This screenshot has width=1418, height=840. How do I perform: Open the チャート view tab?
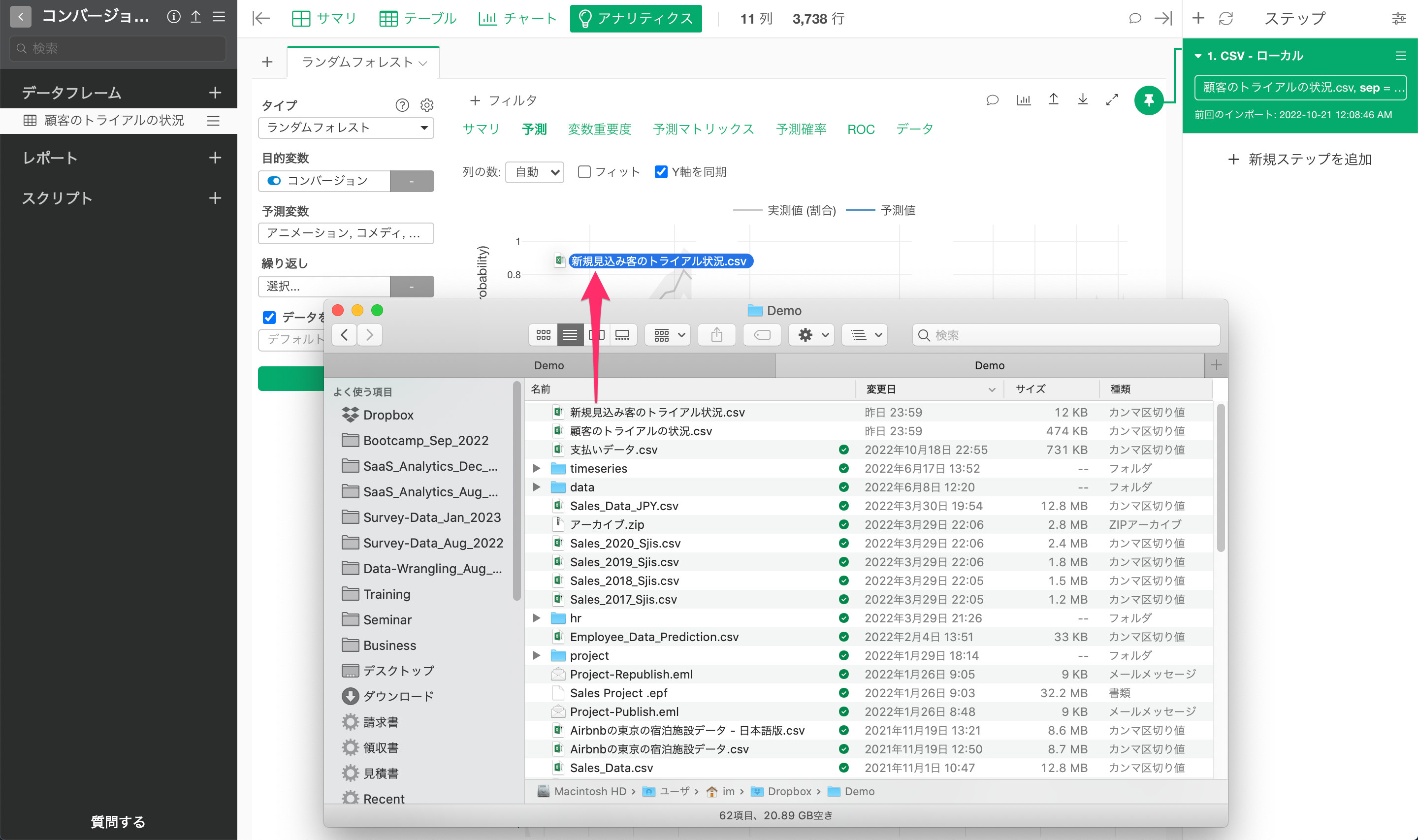(517, 19)
